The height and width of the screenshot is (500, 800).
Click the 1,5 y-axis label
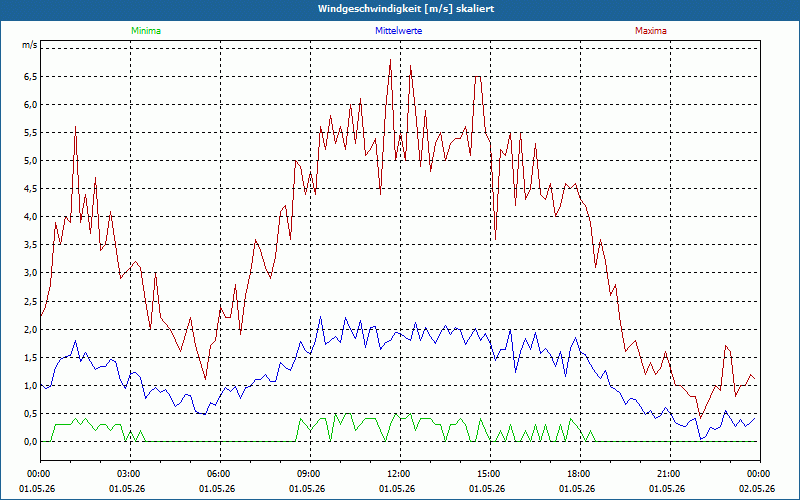[31, 358]
